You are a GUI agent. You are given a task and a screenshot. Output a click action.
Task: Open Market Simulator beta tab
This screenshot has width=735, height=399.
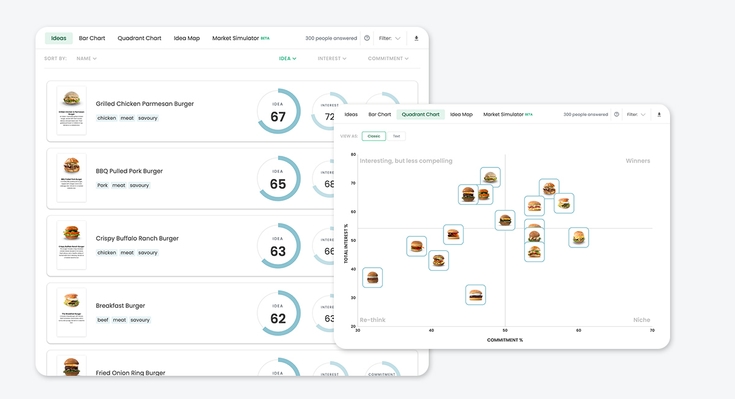240,38
